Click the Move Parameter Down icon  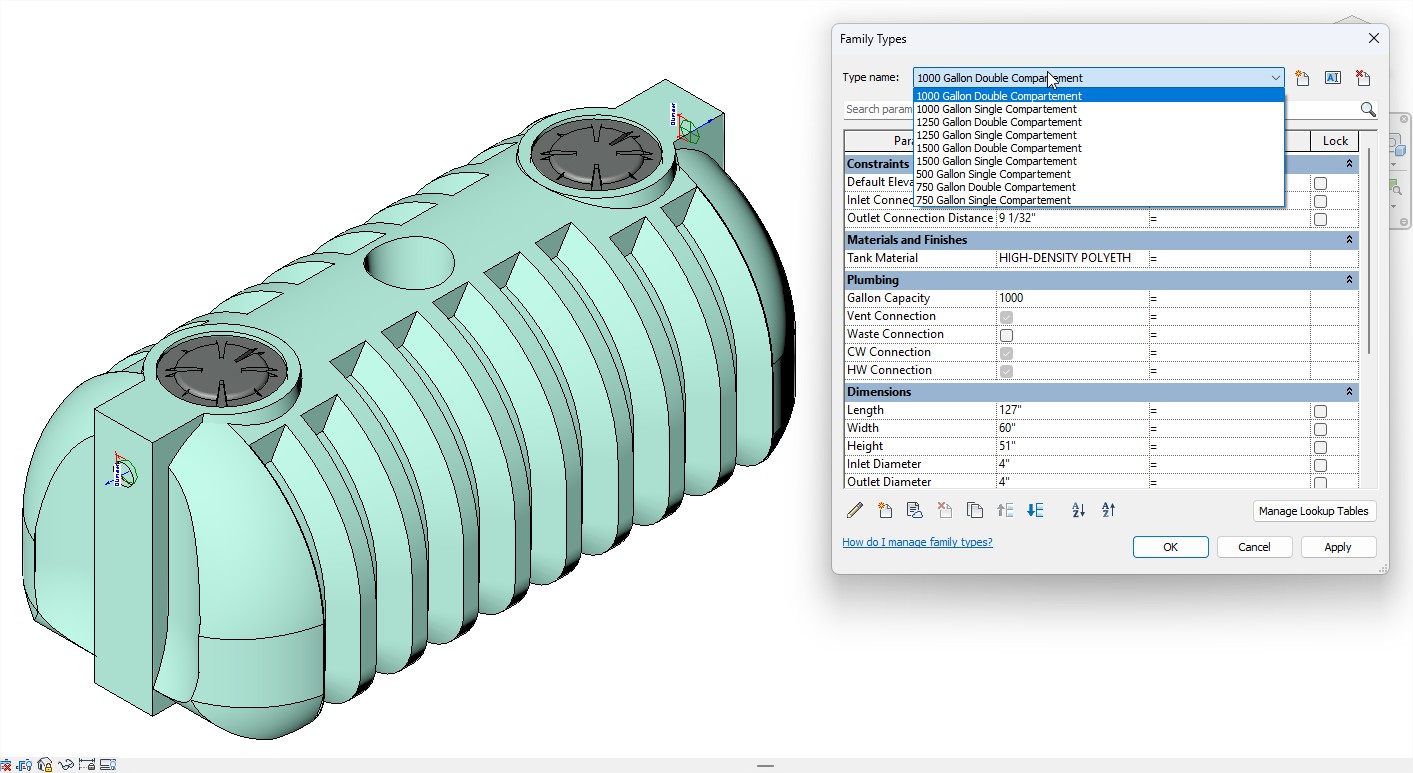tap(1035, 510)
